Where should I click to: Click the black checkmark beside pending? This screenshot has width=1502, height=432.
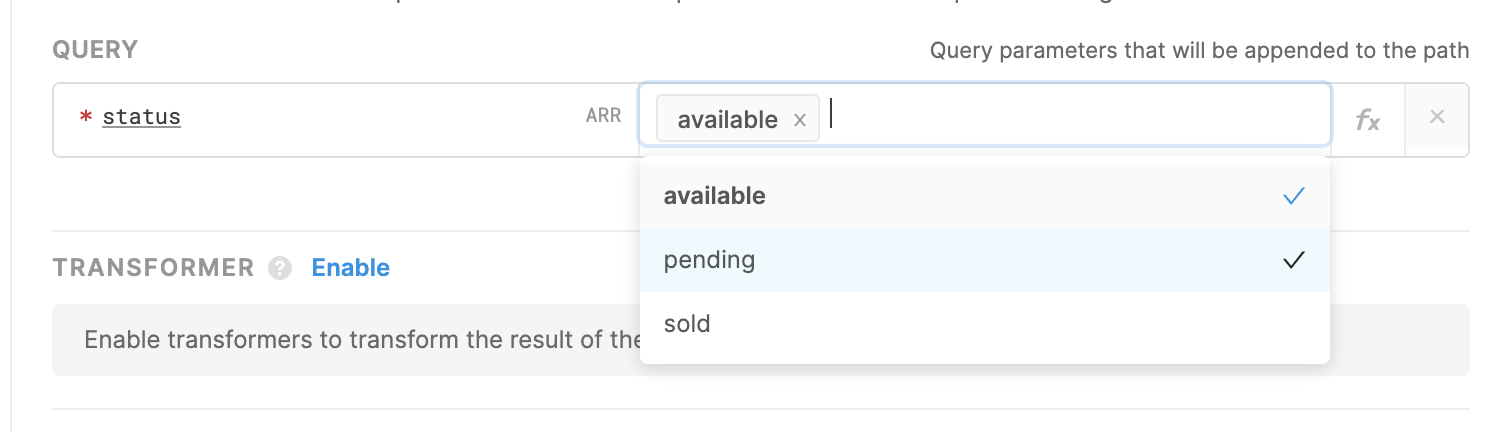tap(1294, 260)
